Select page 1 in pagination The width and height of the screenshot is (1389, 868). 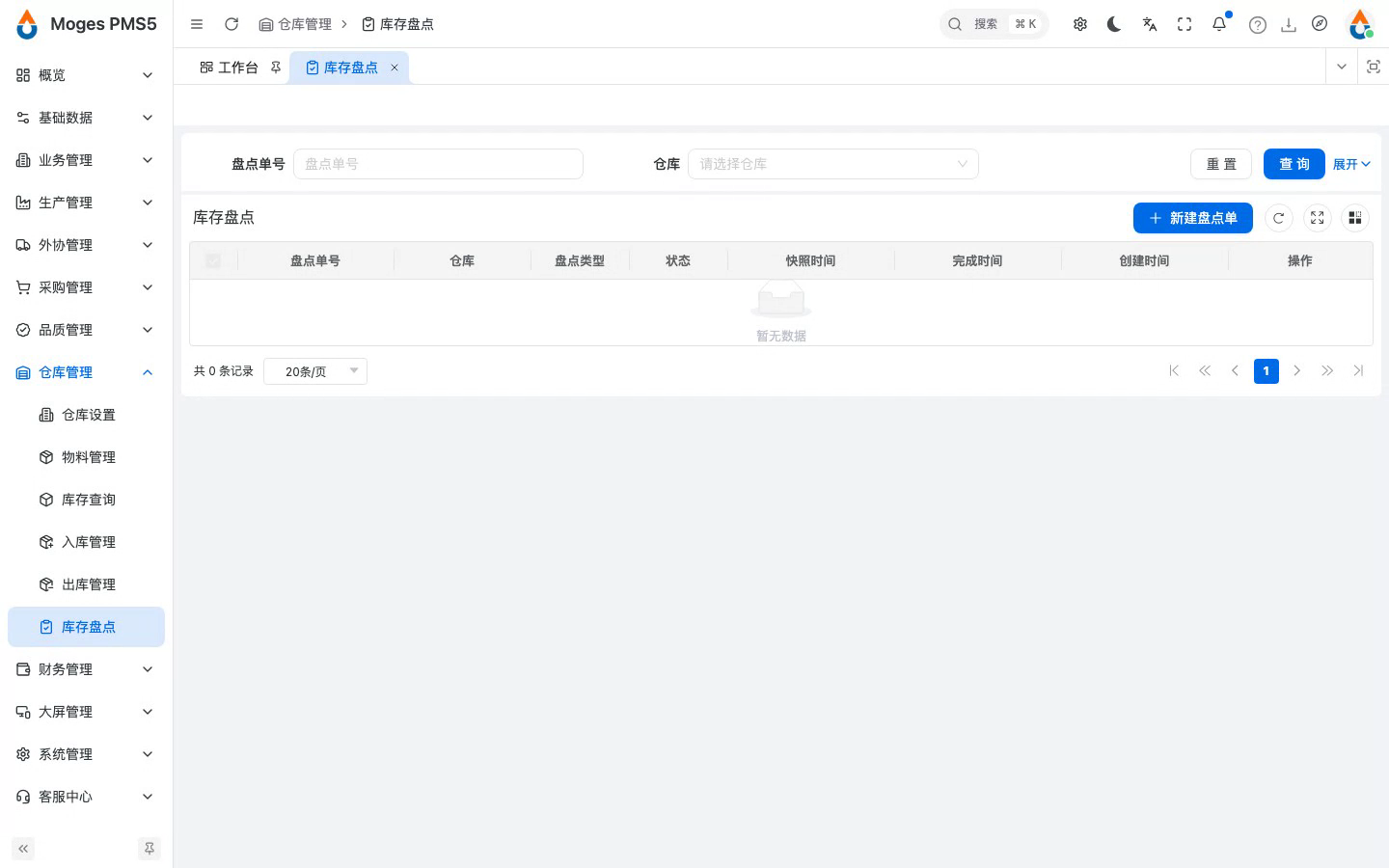point(1266,371)
